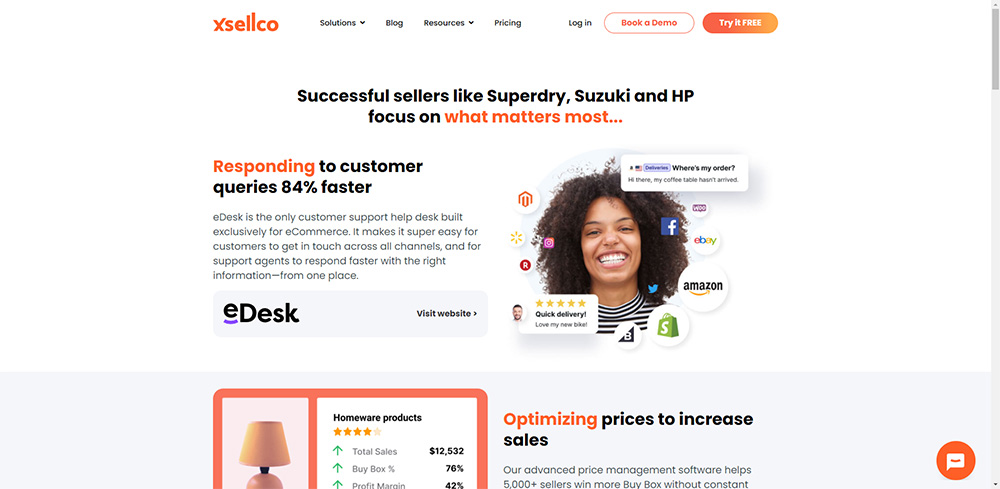Click the Try it FREE button
The width and height of the screenshot is (1000, 489).
(740, 23)
